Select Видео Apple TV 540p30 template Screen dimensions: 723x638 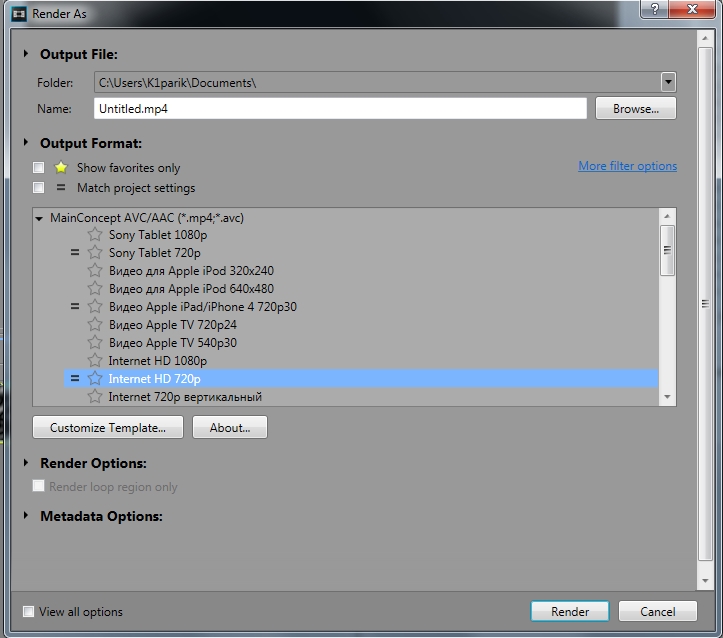pos(173,343)
